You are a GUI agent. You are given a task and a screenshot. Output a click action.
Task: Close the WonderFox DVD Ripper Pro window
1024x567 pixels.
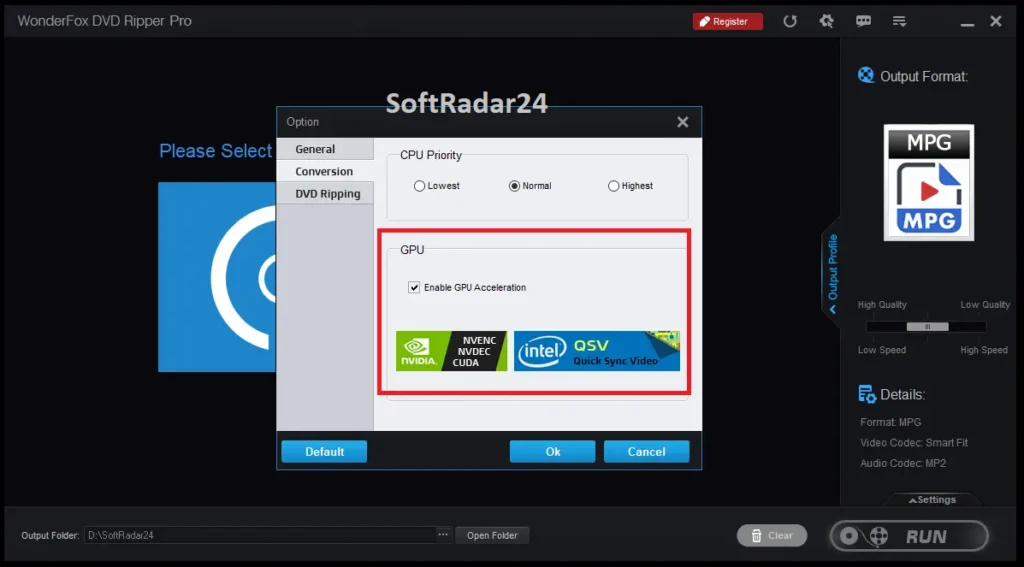click(x=996, y=22)
